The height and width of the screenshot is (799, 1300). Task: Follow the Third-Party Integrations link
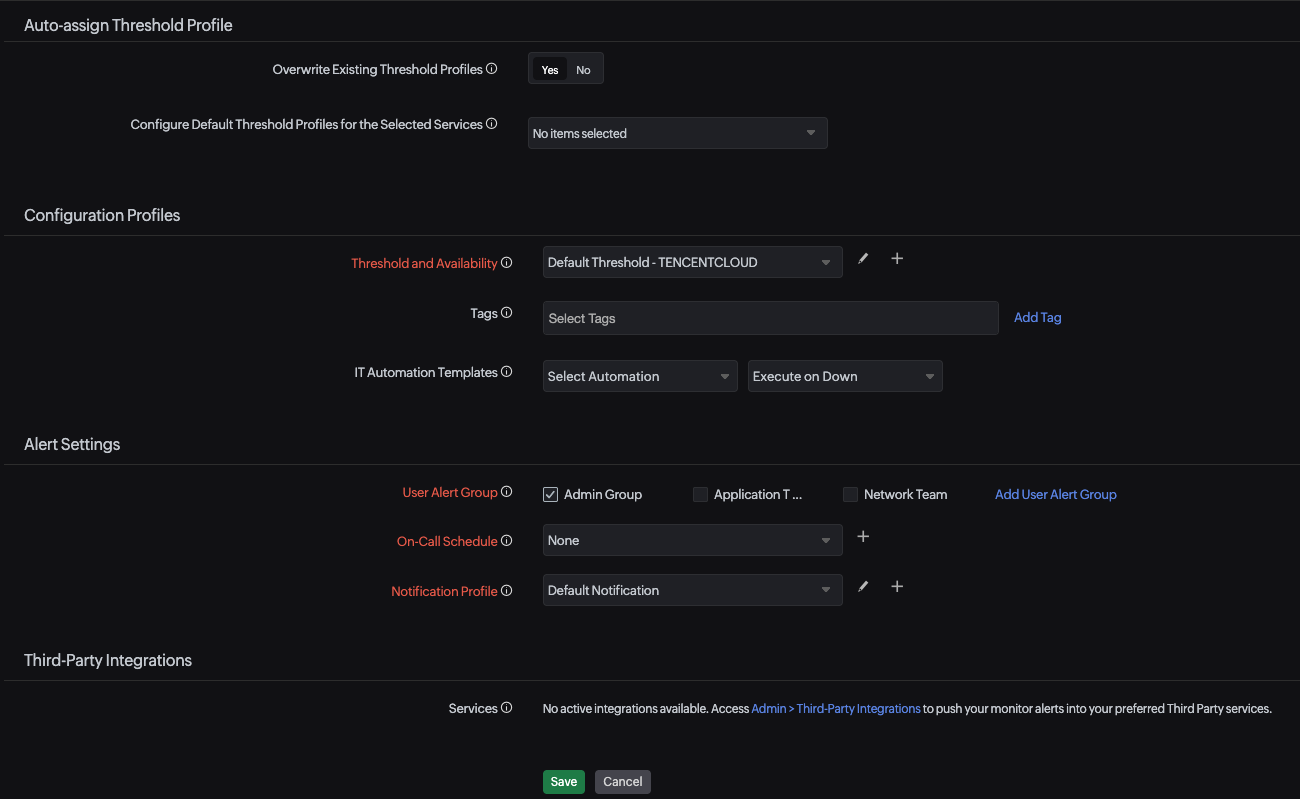858,708
